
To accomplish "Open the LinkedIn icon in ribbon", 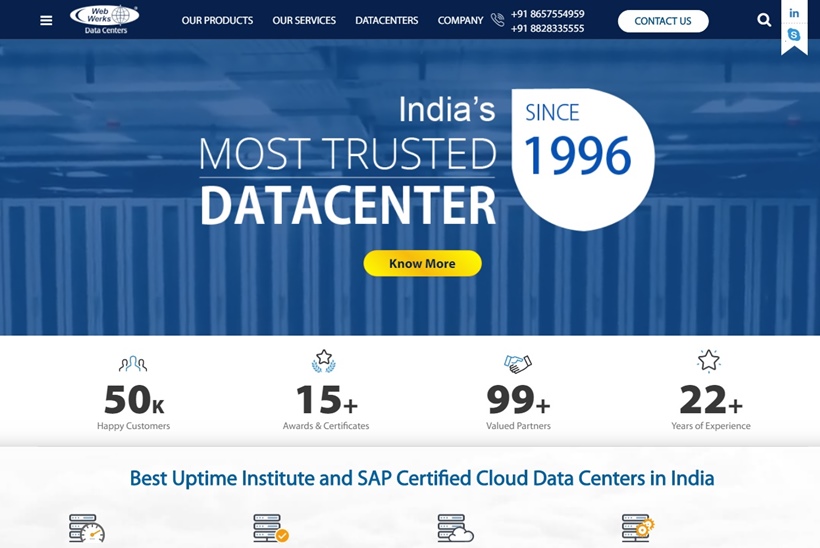I will [794, 13].
